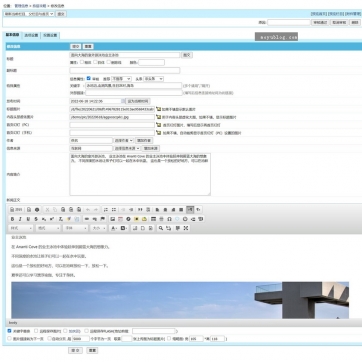This screenshot has height=362, width=362.
Task: Click add source button
Action: click(x=150, y=148)
